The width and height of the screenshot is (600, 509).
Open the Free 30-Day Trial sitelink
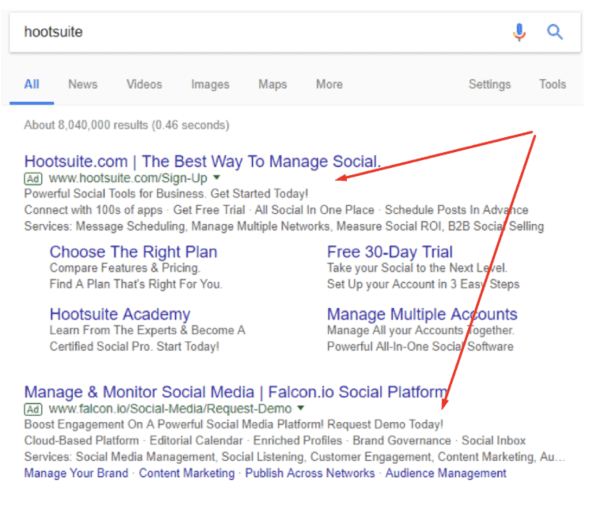pyautogui.click(x=390, y=252)
